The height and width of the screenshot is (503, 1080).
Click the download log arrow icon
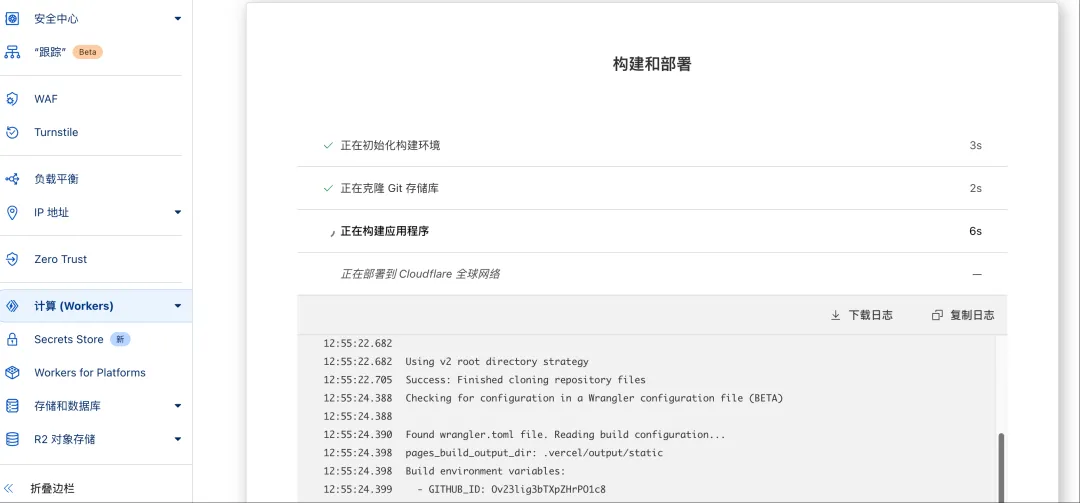pos(835,315)
